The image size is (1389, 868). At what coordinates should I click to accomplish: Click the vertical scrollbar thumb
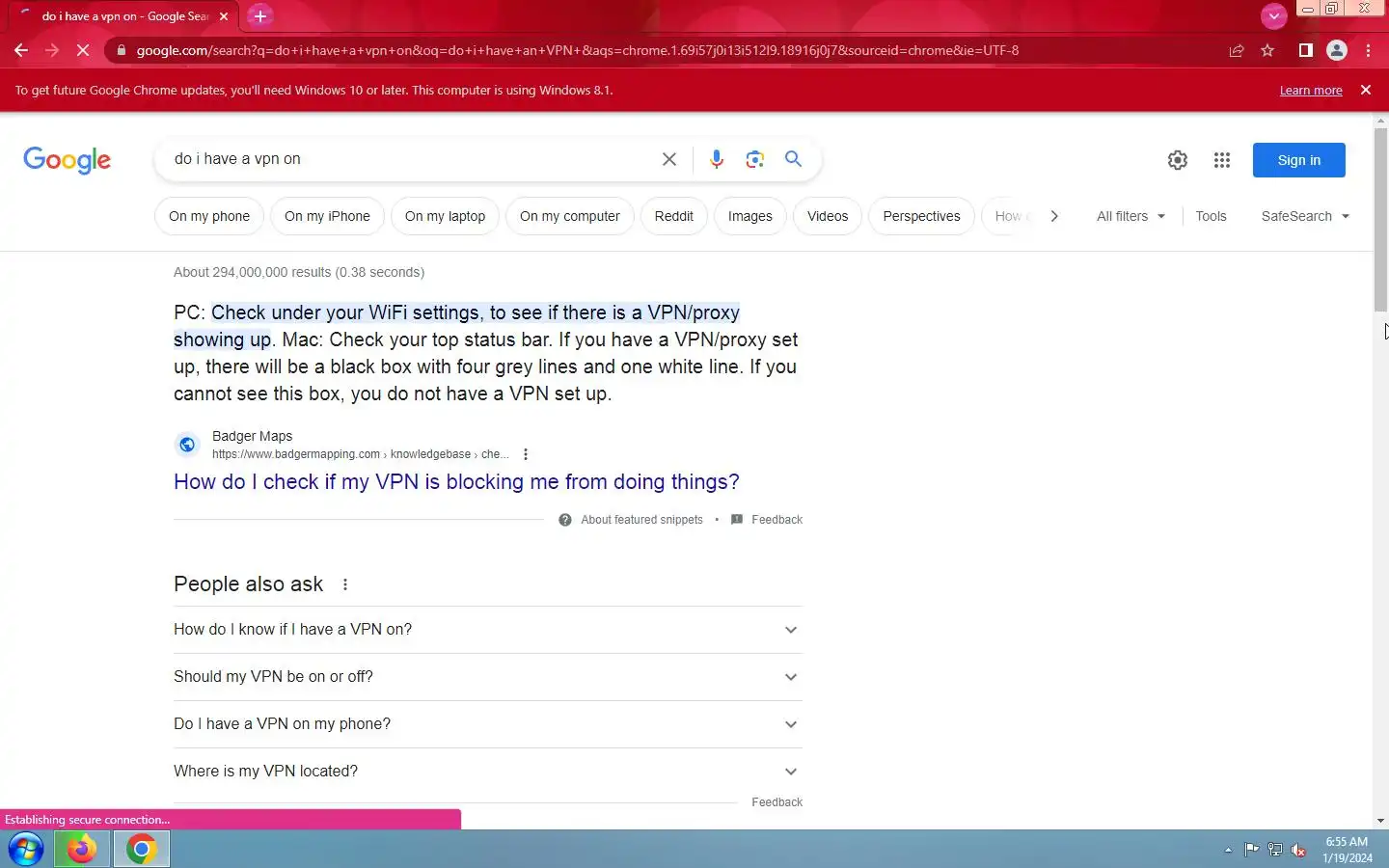click(x=1380, y=219)
